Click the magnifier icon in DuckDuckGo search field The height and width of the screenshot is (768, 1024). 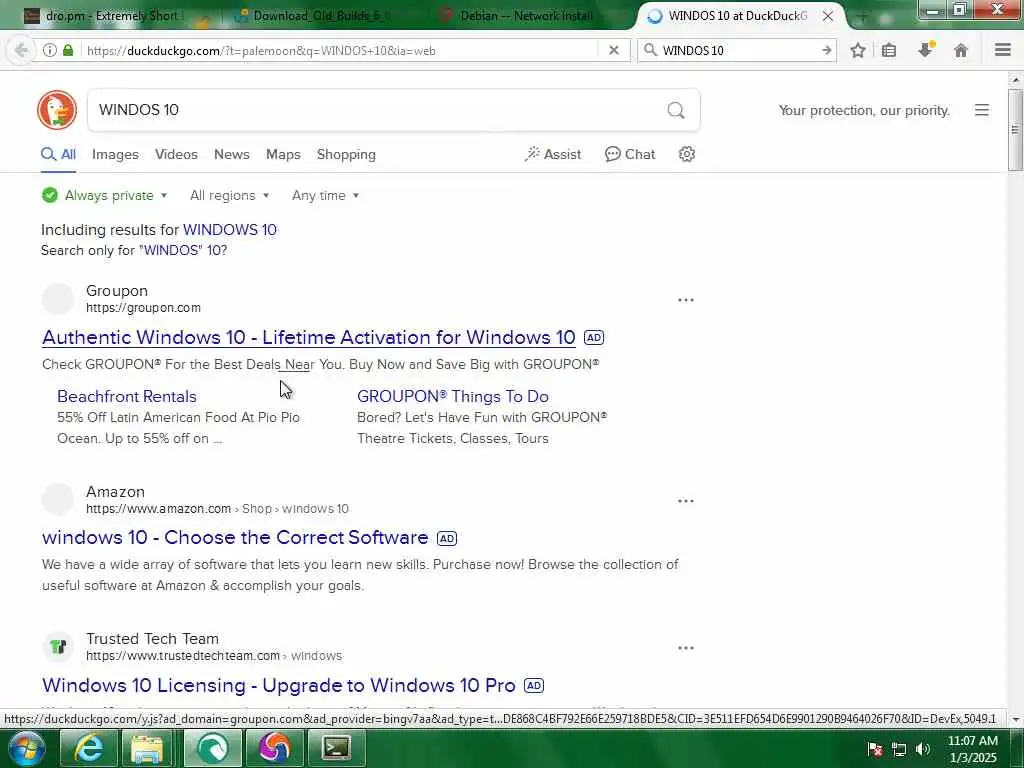point(676,110)
